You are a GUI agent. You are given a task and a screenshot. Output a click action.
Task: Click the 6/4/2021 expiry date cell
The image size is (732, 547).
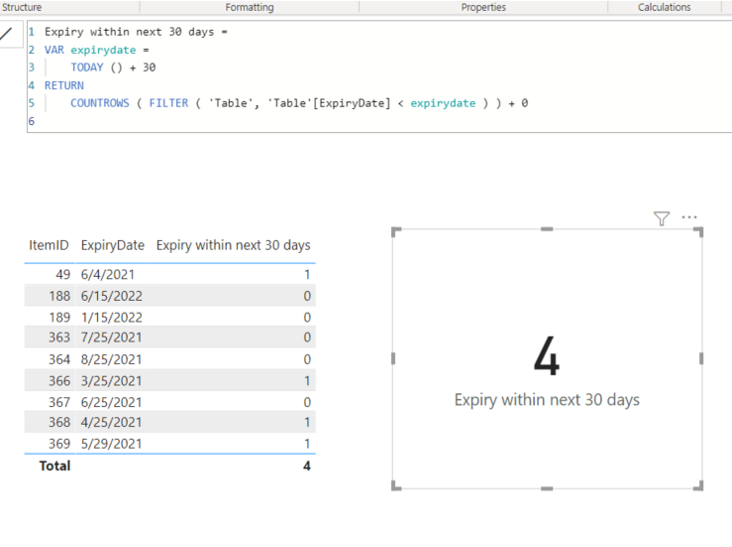click(x=107, y=274)
